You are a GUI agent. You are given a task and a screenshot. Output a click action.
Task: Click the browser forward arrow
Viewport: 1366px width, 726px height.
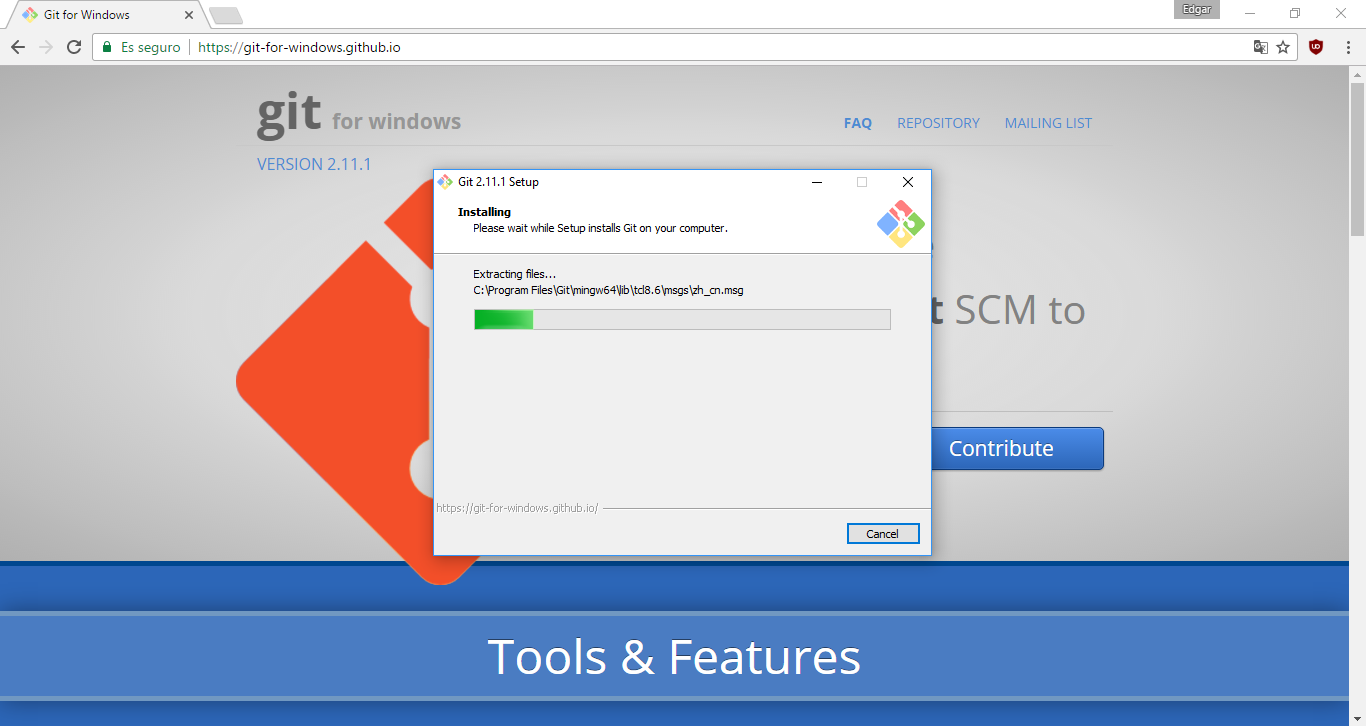tap(46, 47)
